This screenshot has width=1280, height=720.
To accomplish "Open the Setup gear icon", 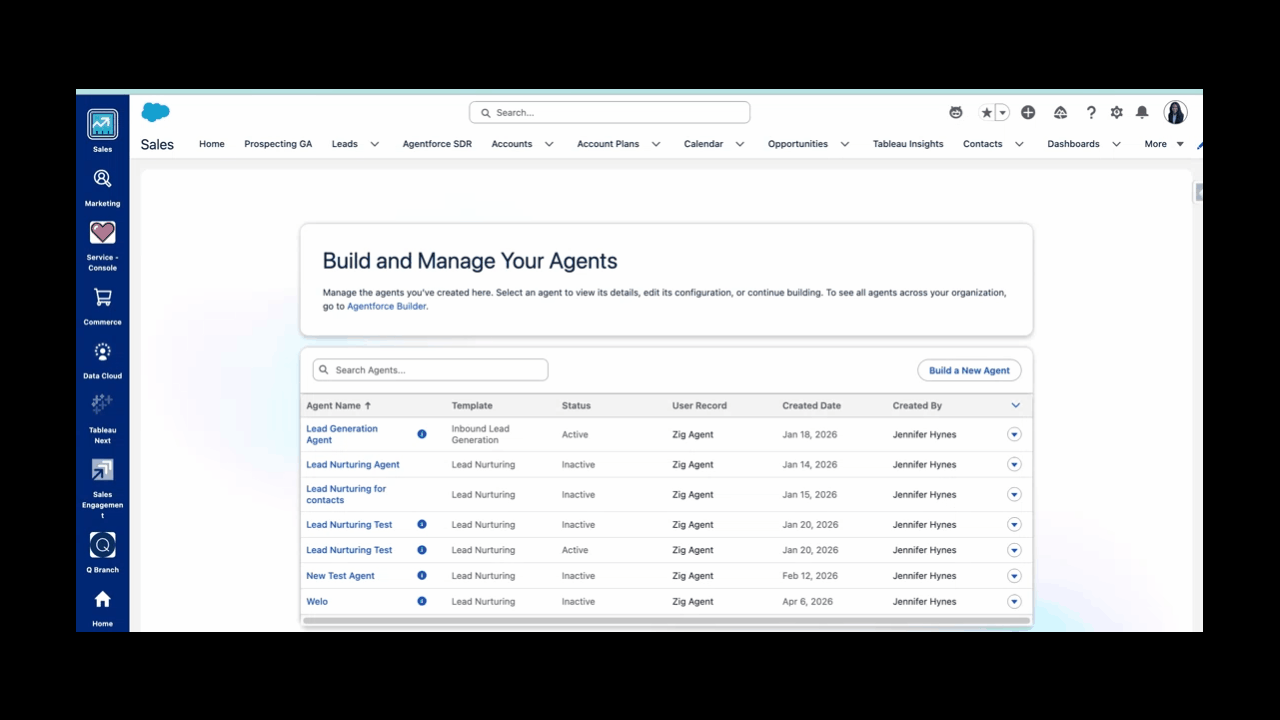I will coord(1116,112).
